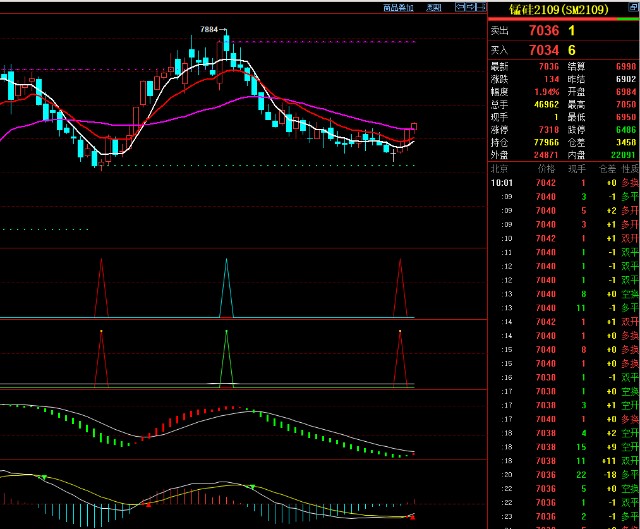The height and width of the screenshot is (529, 640).
Task: Click the 锰硅2109 (SM2109) contract title
Action: click(x=558, y=9)
